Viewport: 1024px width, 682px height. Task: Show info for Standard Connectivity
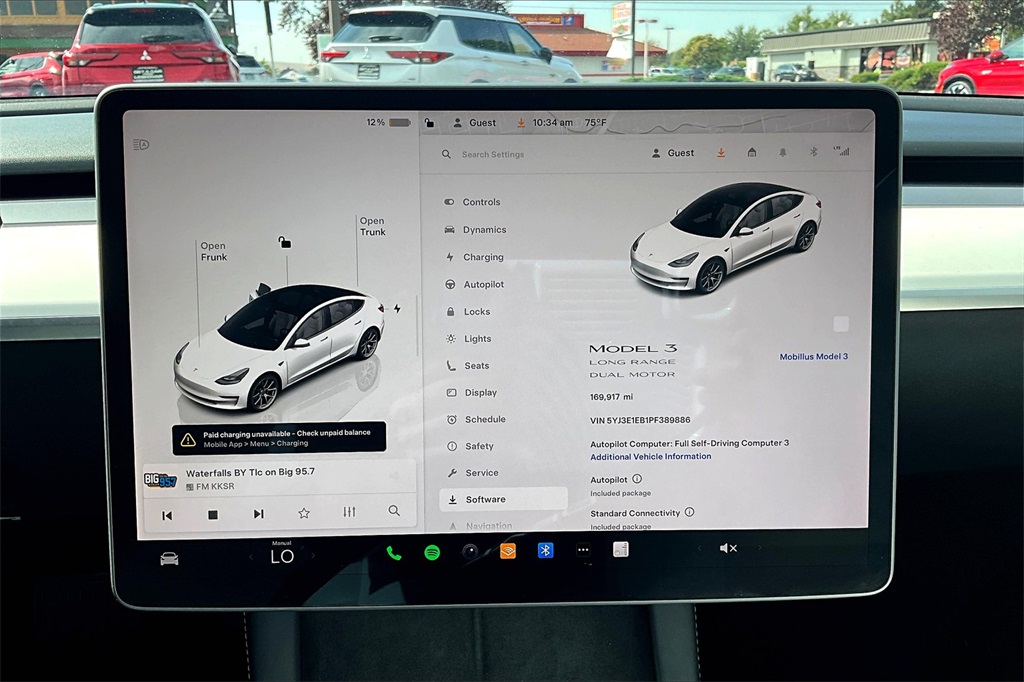pyautogui.click(x=690, y=512)
